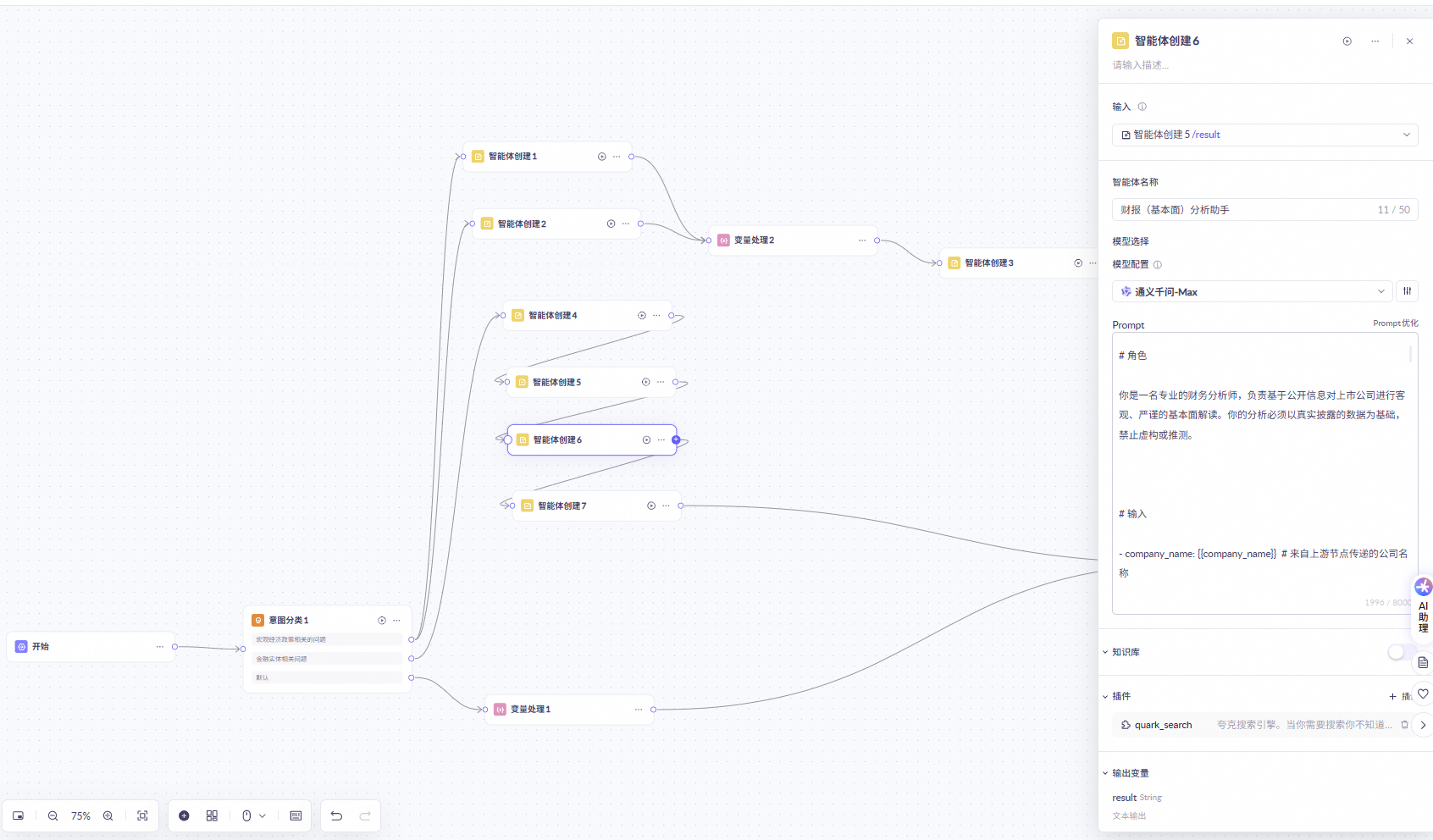The height and width of the screenshot is (840, 1433).
Task: Open more options for 智能体创建6 canvas node
Action: coord(661,439)
